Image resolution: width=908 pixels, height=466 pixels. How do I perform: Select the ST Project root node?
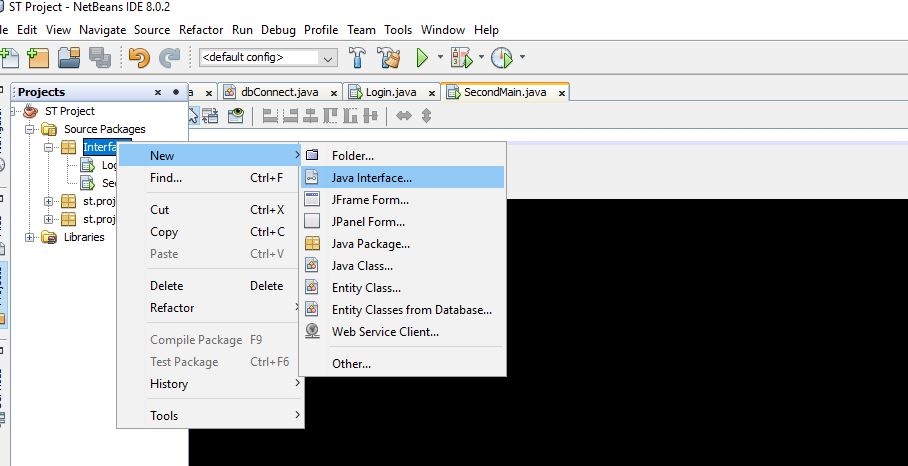(x=69, y=111)
